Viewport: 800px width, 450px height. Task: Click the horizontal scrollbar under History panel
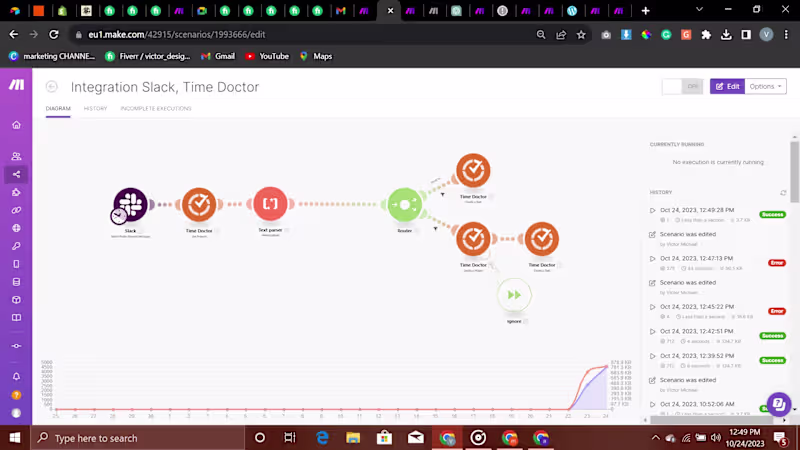tap(714, 420)
